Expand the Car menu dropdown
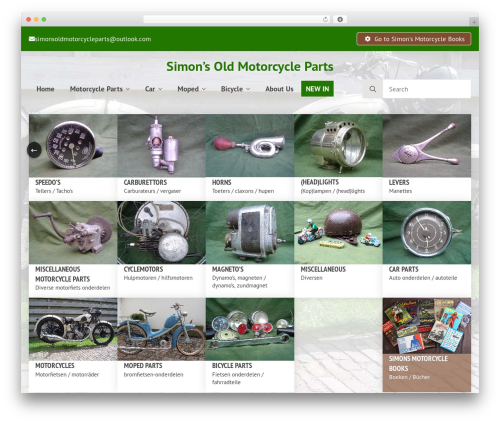Screen dimensions: 500x423 [153, 89]
